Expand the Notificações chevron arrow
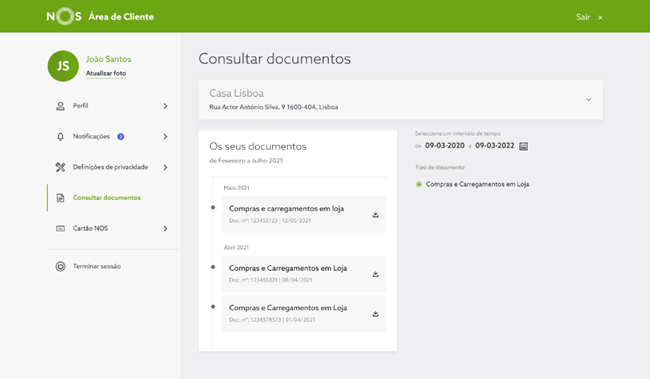This screenshot has height=379, width=650. (x=165, y=137)
